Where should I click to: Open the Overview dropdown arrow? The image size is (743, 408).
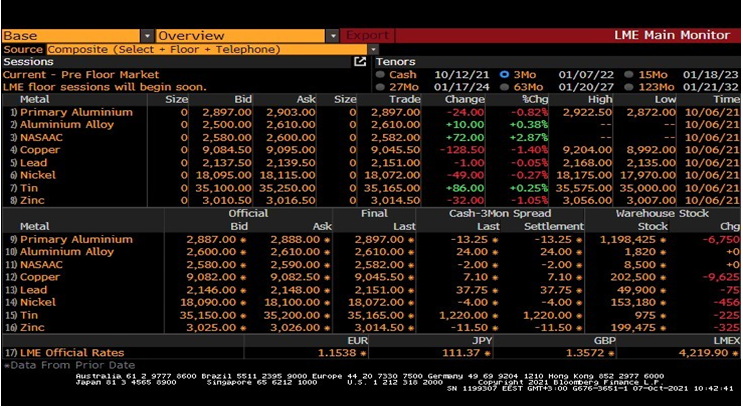point(333,36)
